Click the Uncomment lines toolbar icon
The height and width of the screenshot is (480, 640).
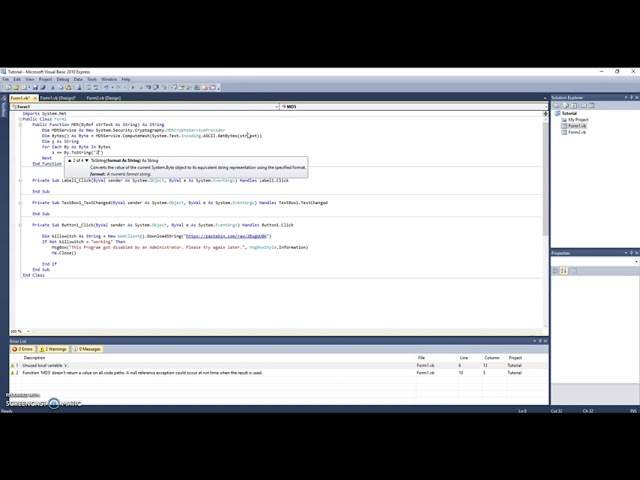96,87
